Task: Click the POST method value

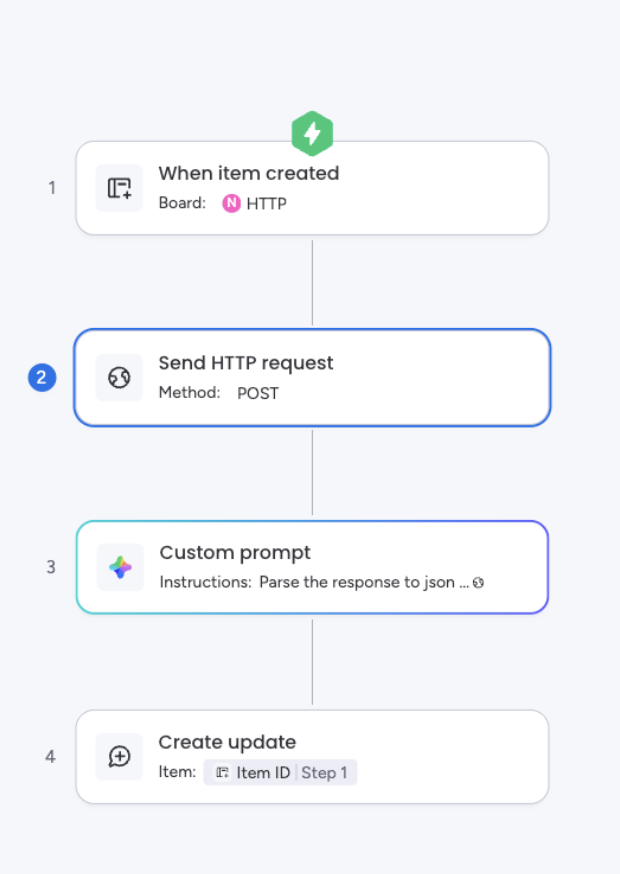Action: (258, 393)
